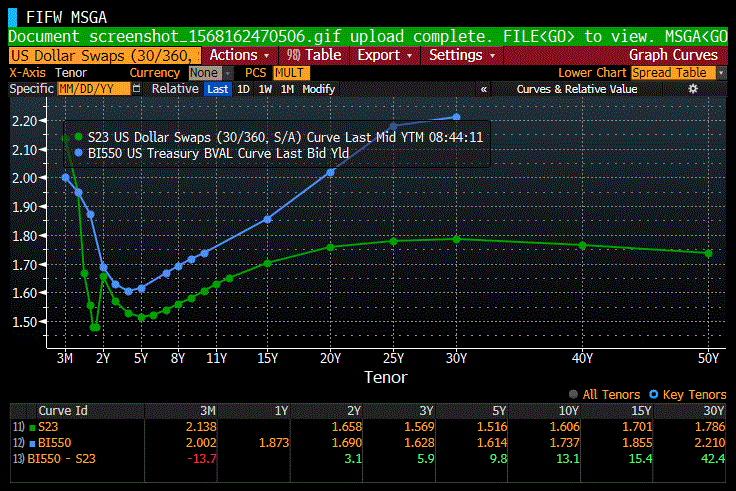This screenshot has width=736, height=491.
Task: Click Modify relative date option
Action: (x=319, y=89)
